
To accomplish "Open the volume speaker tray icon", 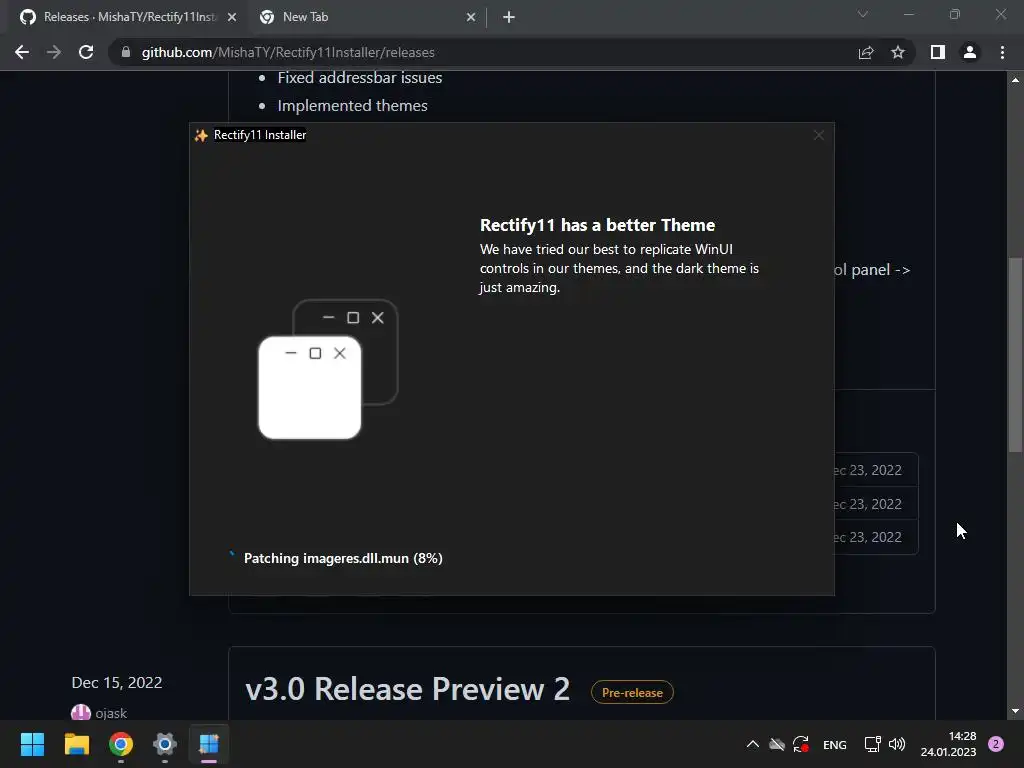I will click(x=897, y=744).
